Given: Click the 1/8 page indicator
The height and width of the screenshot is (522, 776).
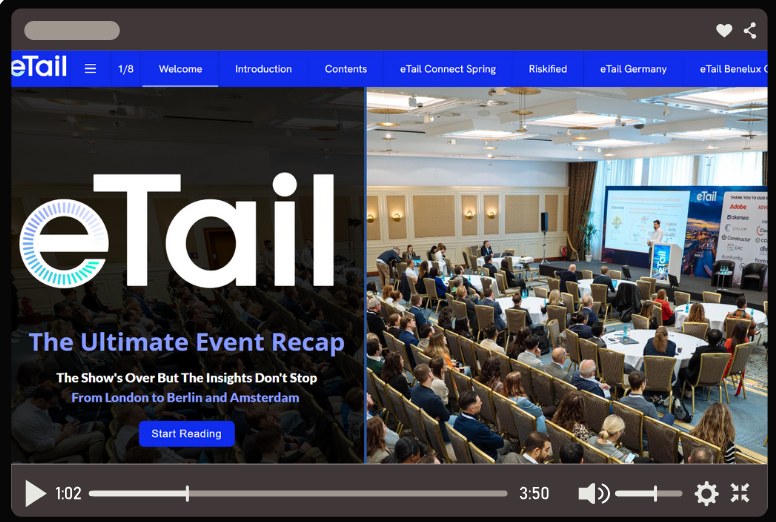Looking at the screenshot, I should pyautogui.click(x=126, y=69).
